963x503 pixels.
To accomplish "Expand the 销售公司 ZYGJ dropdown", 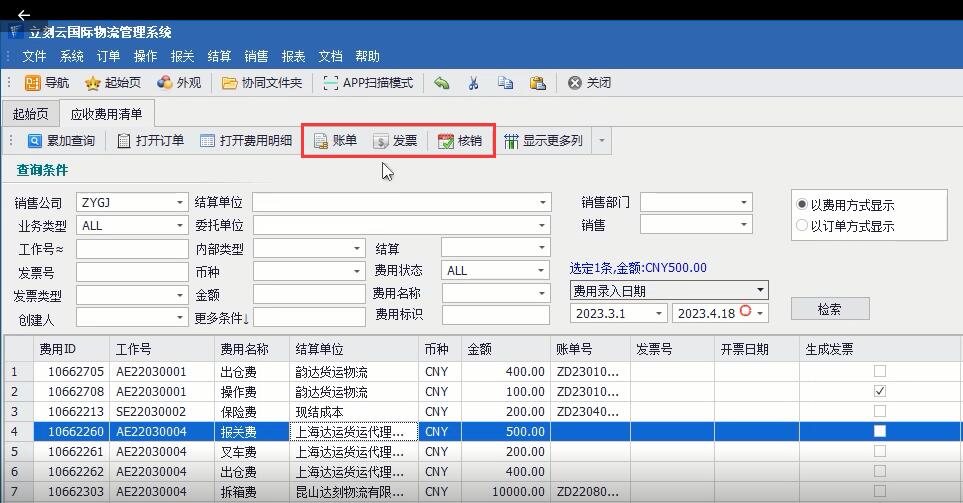I will point(180,203).
